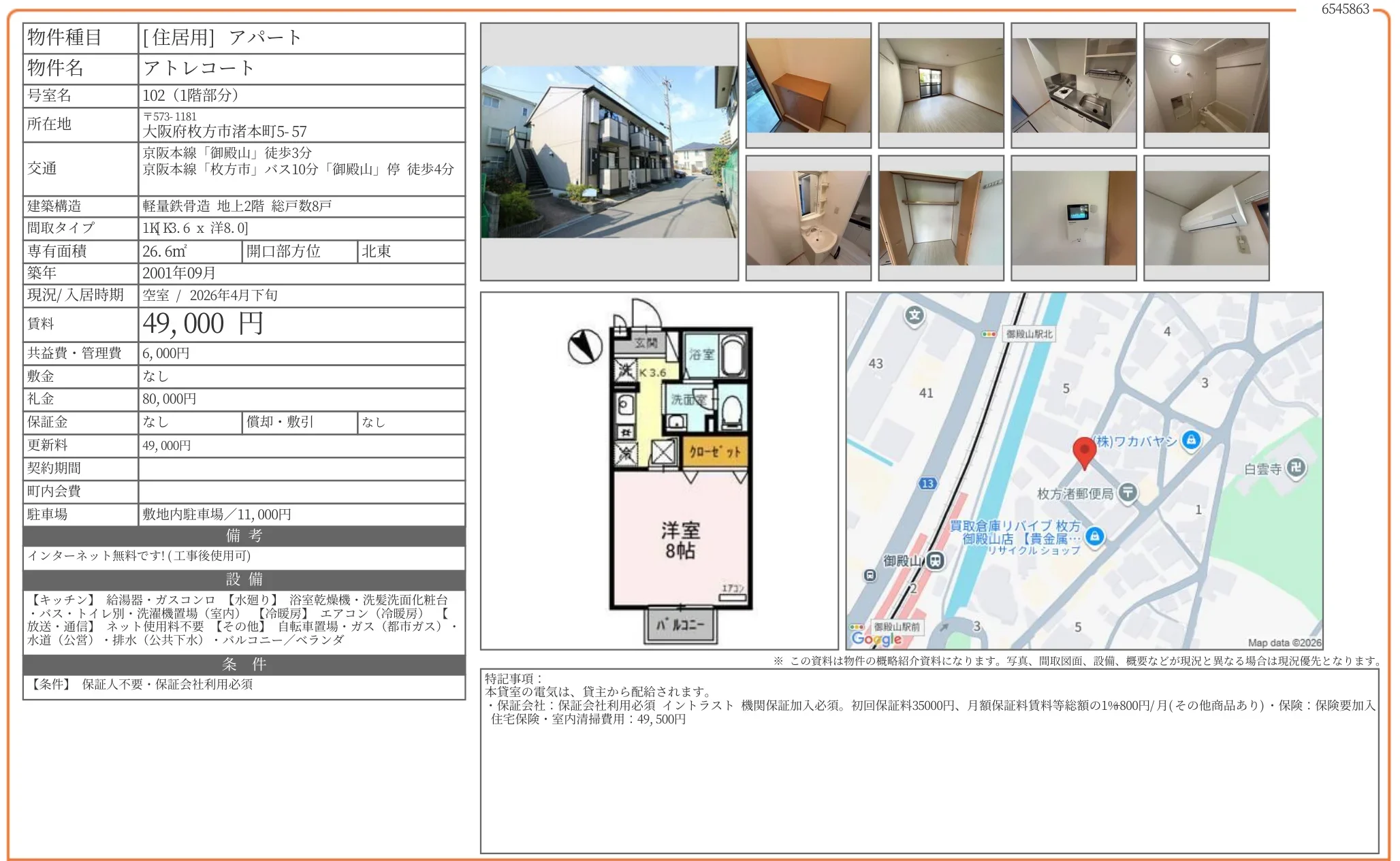Open the air conditioner photo thumbnail
1400x861 pixels.
1206,218
